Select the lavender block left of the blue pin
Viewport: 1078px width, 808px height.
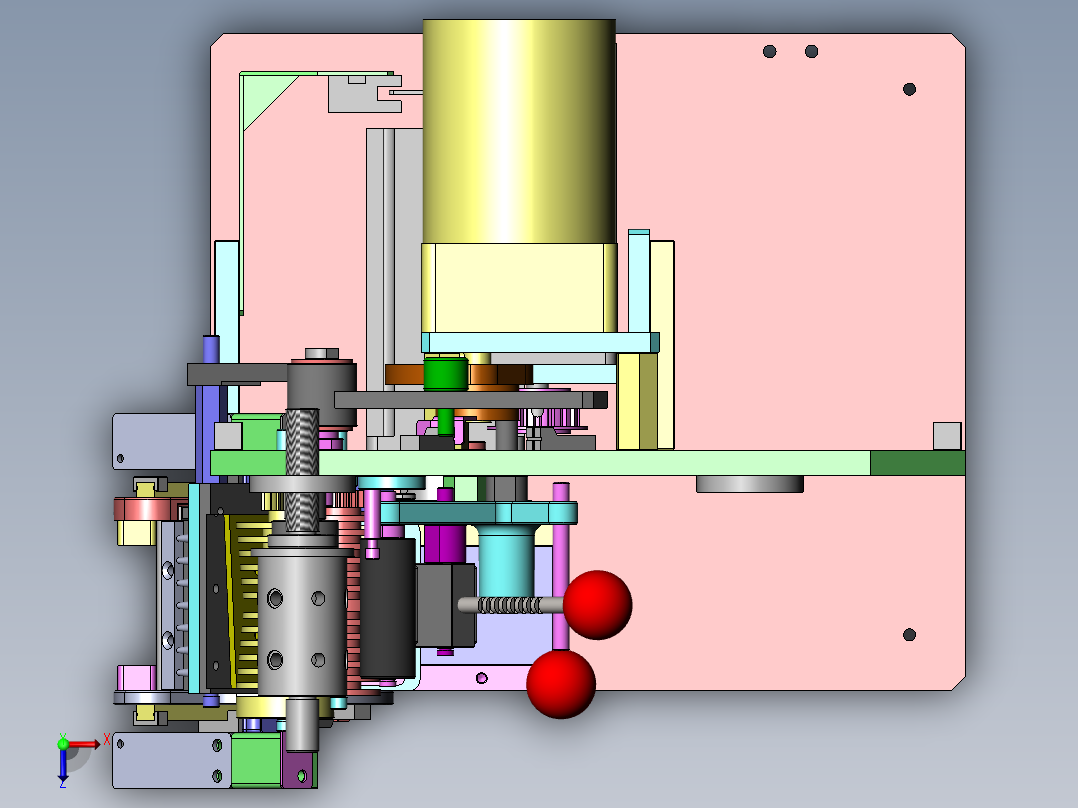click(153, 441)
